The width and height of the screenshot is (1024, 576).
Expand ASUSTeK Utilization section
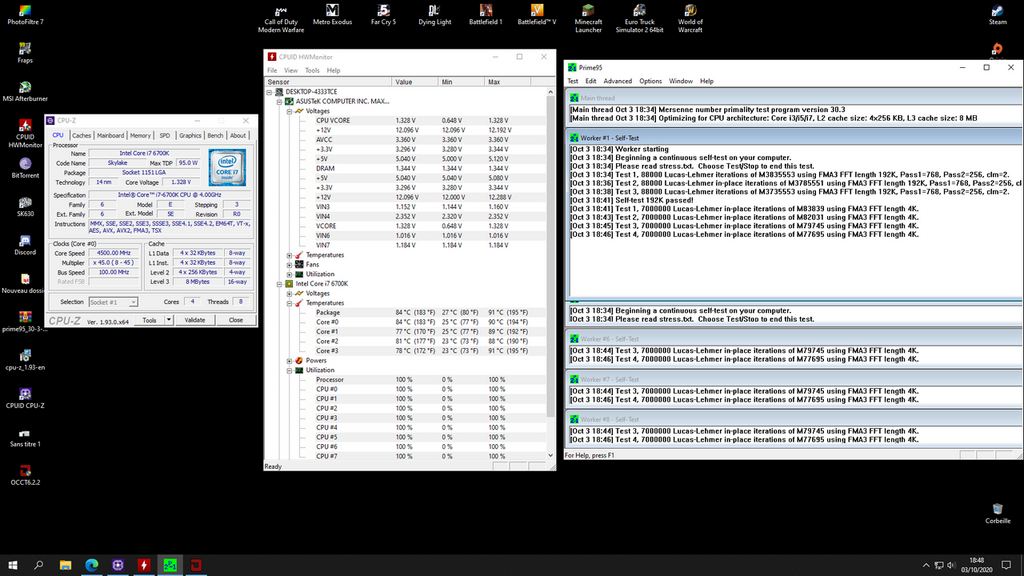pyautogui.click(x=289, y=274)
